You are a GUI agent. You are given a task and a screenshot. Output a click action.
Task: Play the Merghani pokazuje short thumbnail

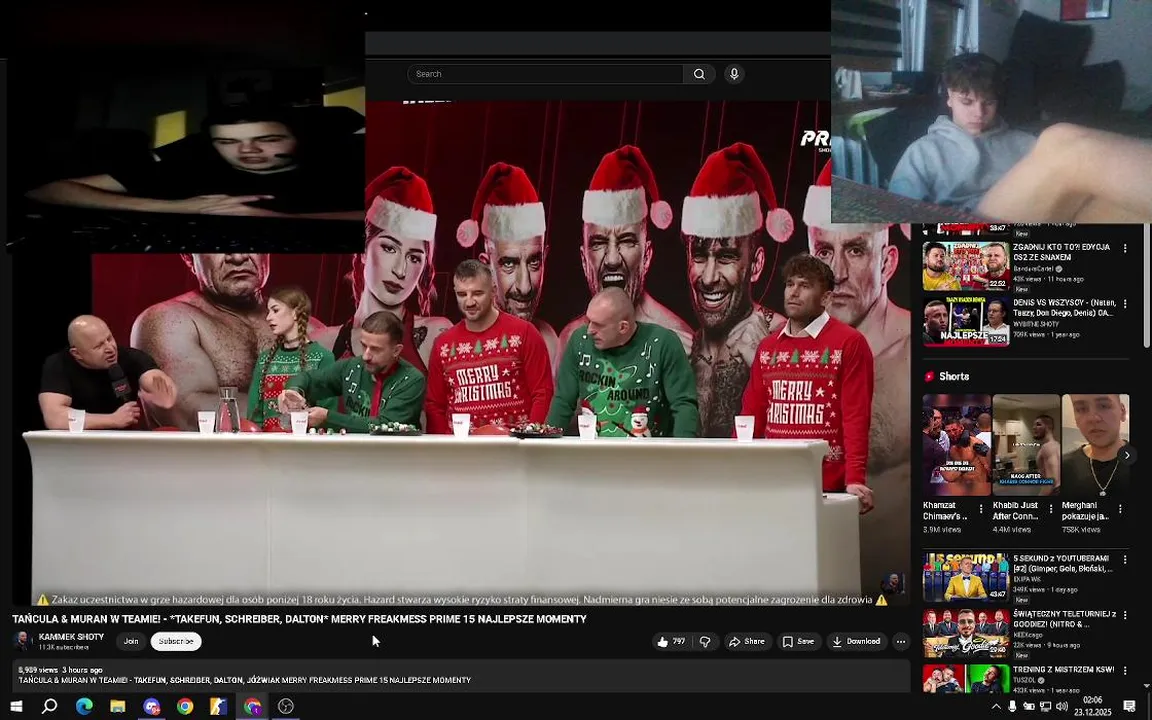tap(1095, 445)
